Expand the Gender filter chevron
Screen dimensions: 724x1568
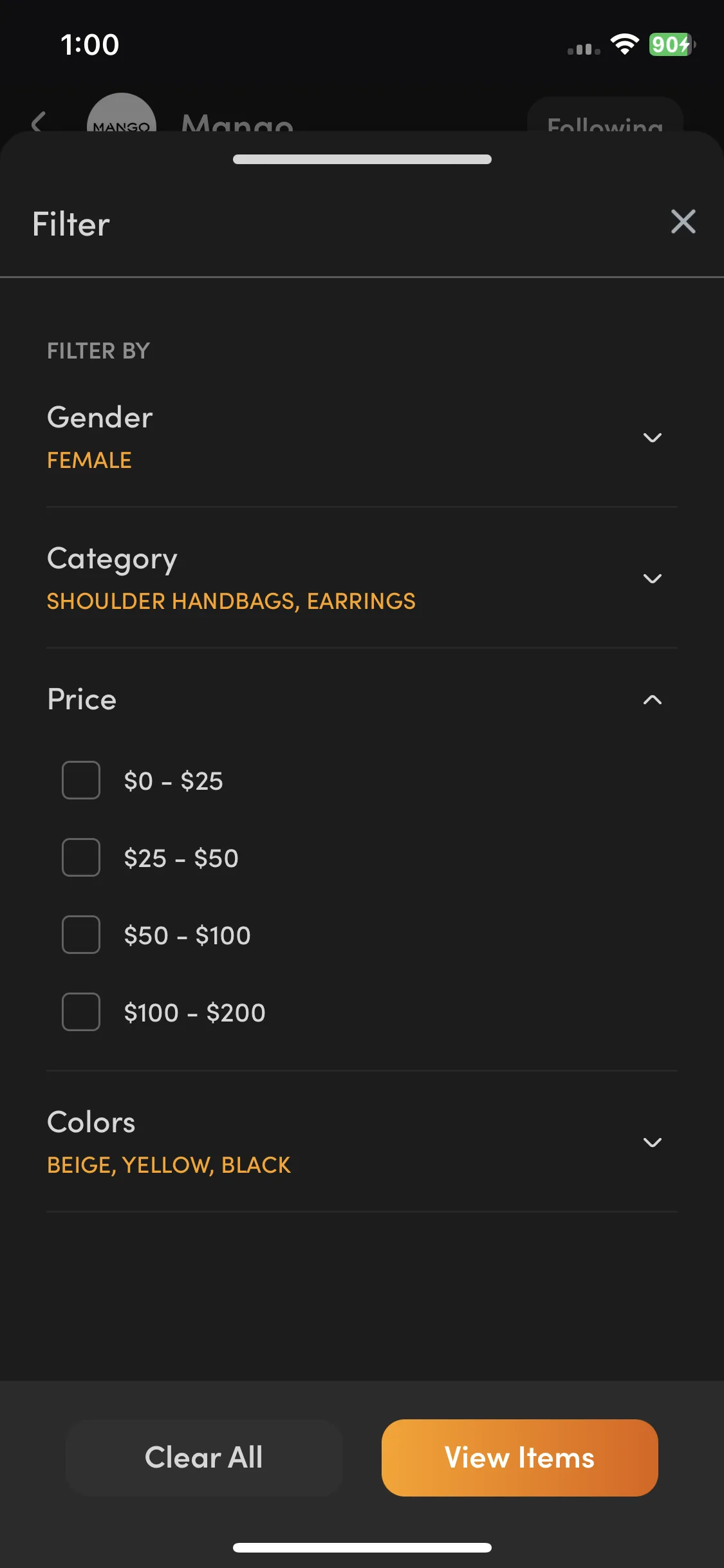653,438
